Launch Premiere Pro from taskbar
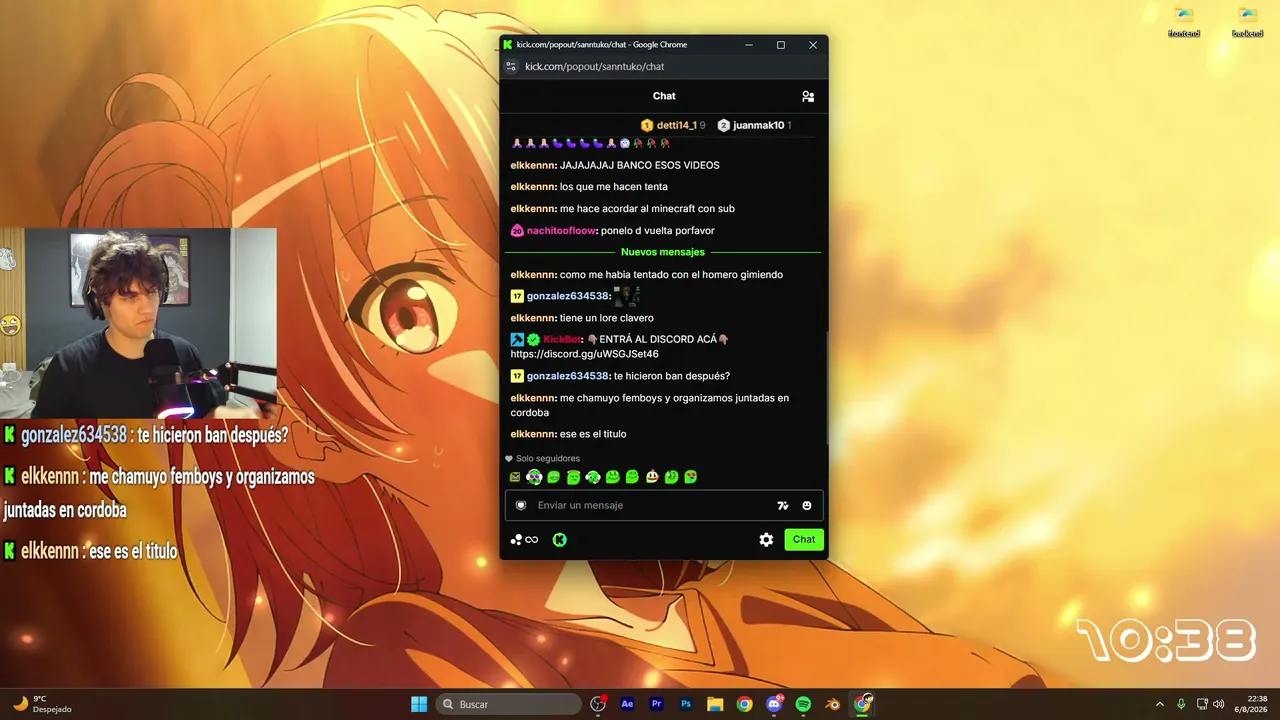This screenshot has height=720, width=1280. click(x=657, y=704)
